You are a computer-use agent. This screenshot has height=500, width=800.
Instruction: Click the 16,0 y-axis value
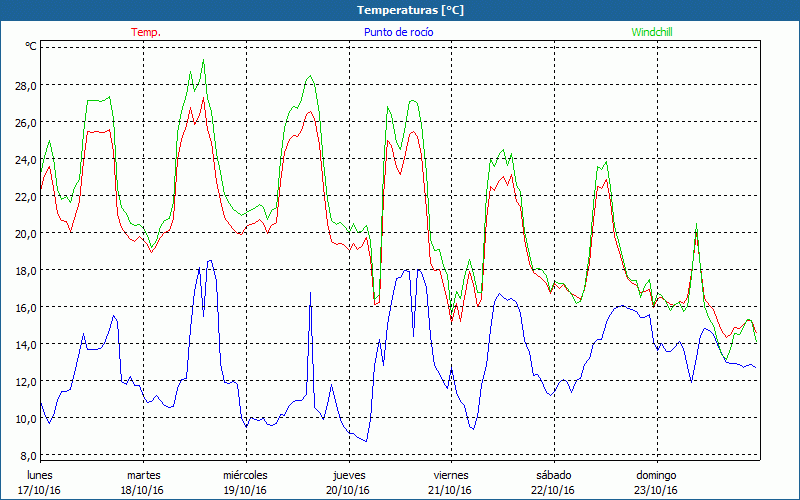pos(25,308)
